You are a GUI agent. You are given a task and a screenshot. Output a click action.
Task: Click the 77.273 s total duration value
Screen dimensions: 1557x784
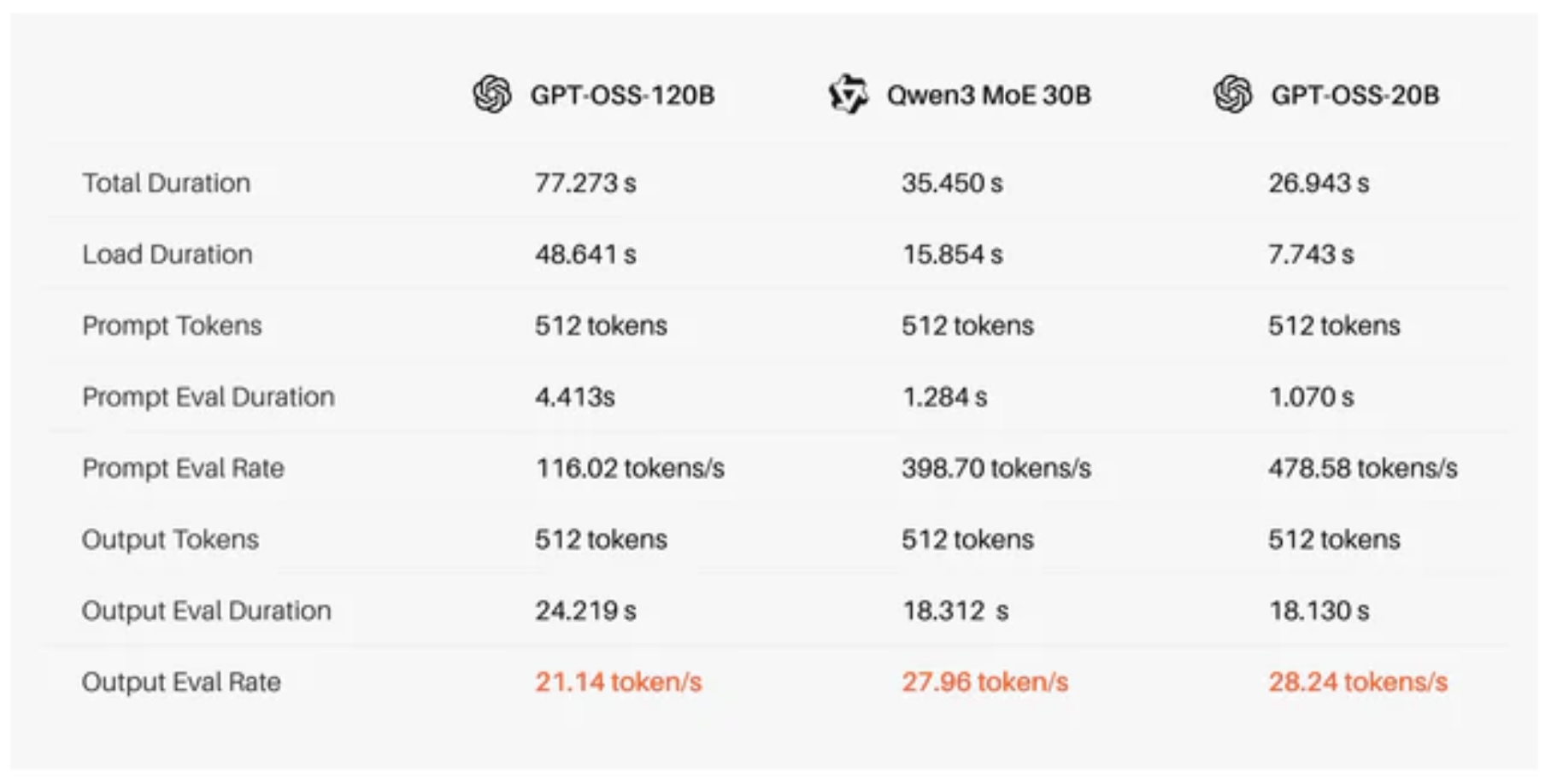point(585,183)
